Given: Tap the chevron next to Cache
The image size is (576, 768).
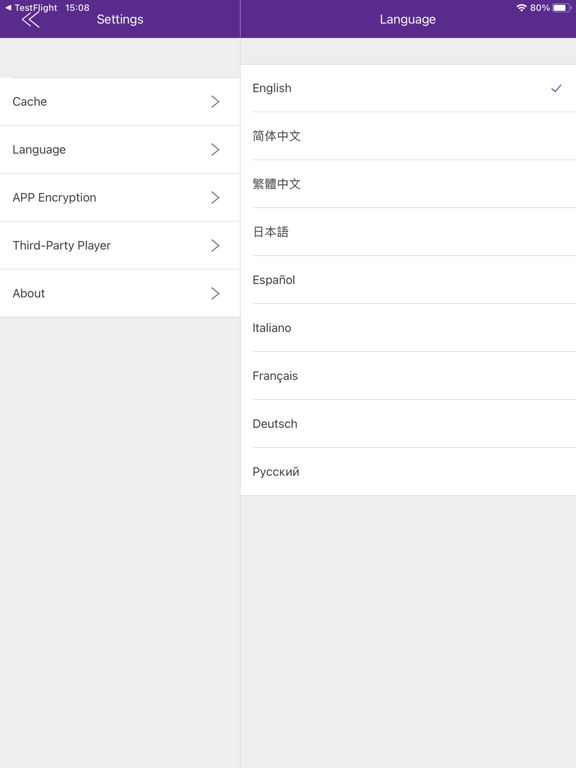Looking at the screenshot, I should pos(215,101).
